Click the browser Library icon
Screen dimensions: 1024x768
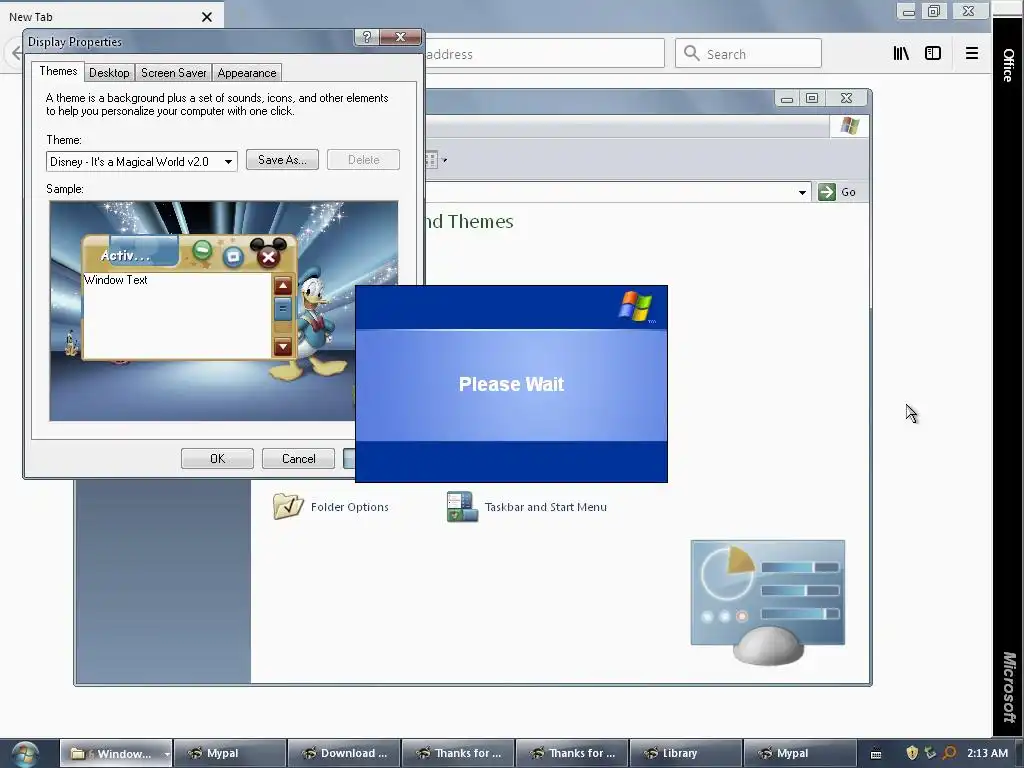tap(901, 54)
